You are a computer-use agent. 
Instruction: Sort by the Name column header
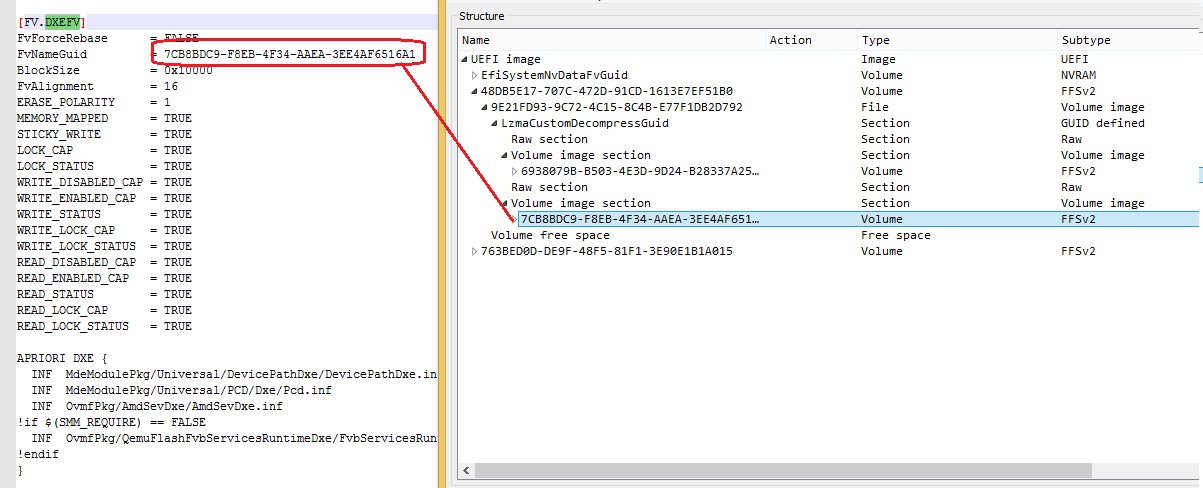click(610, 40)
